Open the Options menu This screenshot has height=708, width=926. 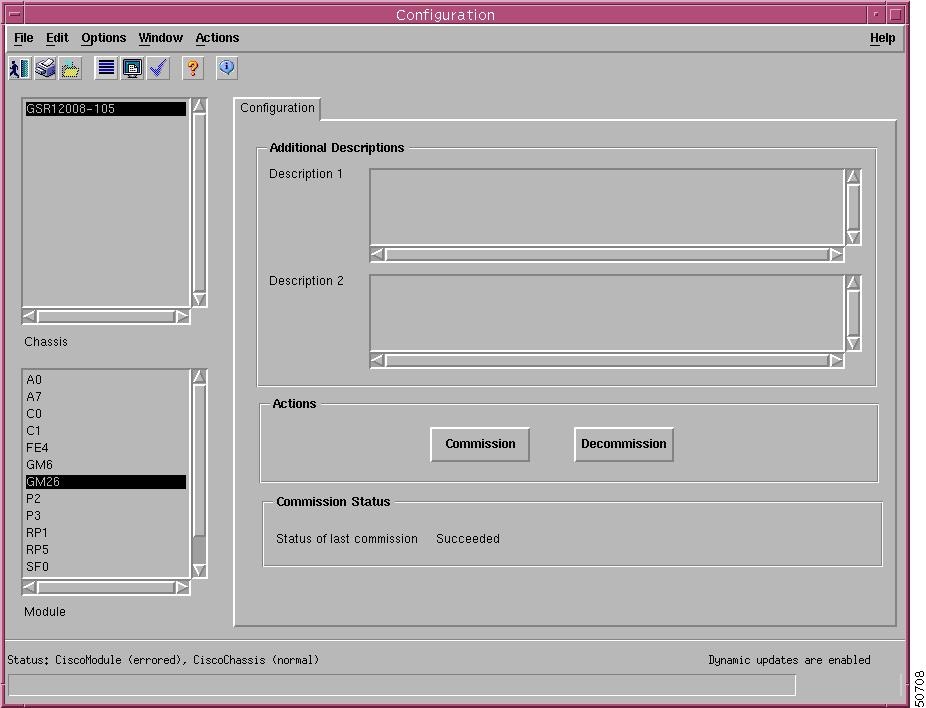click(x=104, y=38)
